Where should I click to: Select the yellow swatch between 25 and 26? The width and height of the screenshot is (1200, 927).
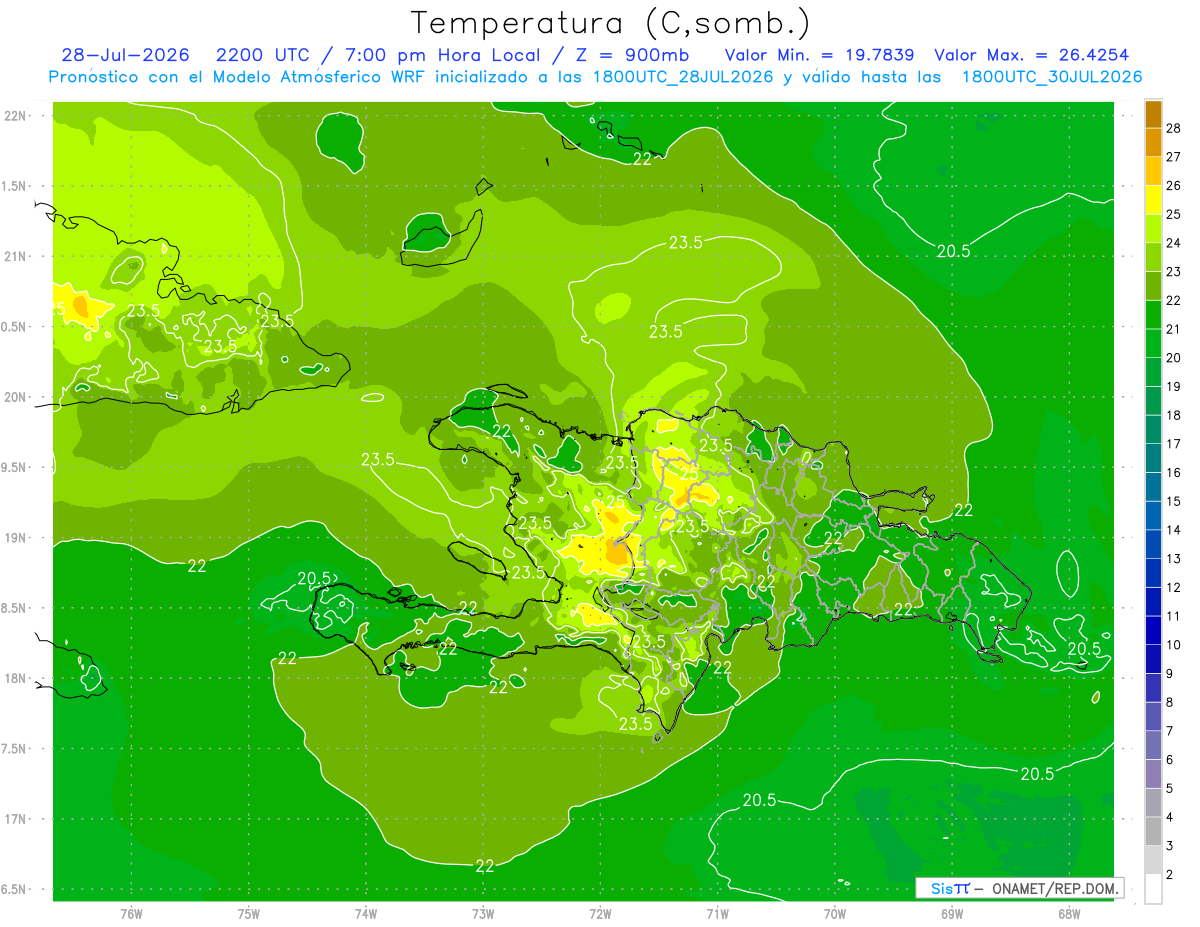(x=1153, y=200)
